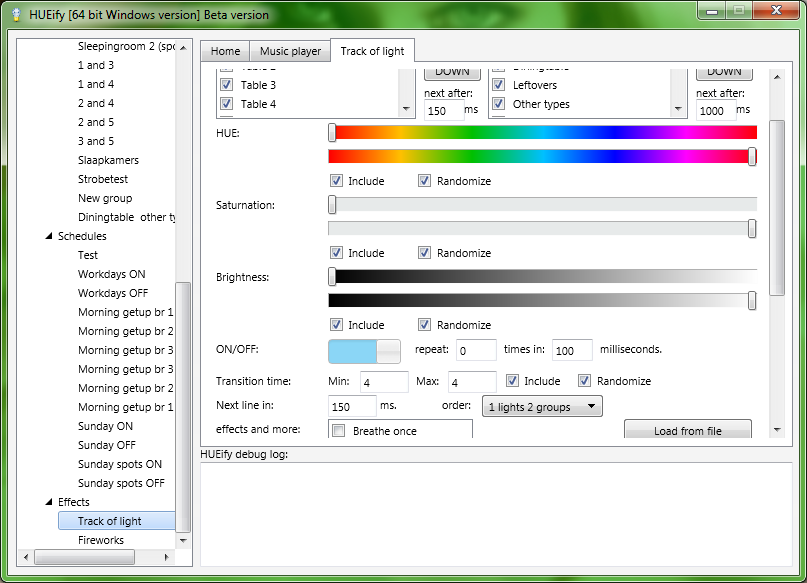Click the upper Brightness slider handle
This screenshot has width=807, height=583.
coord(332,277)
